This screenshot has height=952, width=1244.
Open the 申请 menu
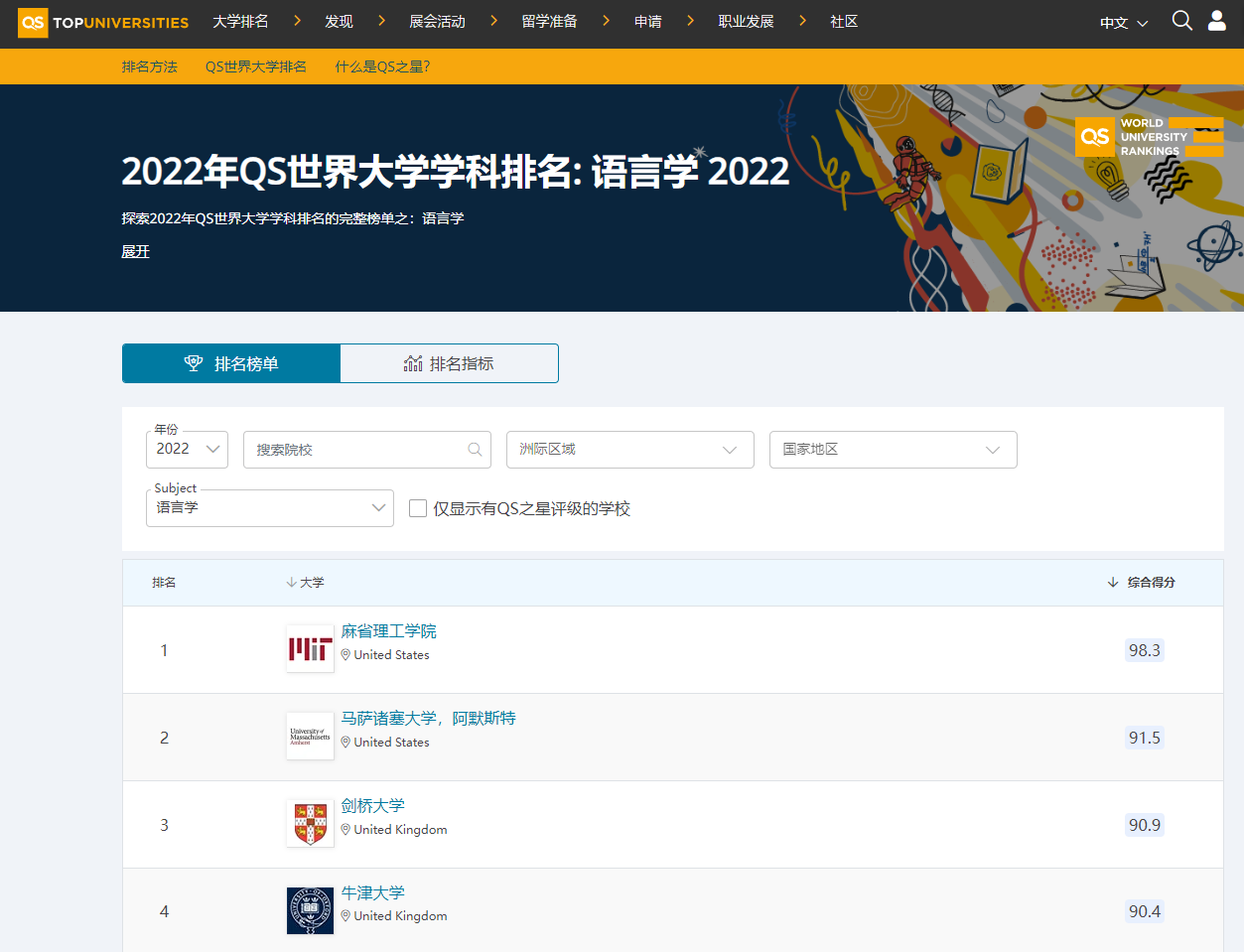648,21
